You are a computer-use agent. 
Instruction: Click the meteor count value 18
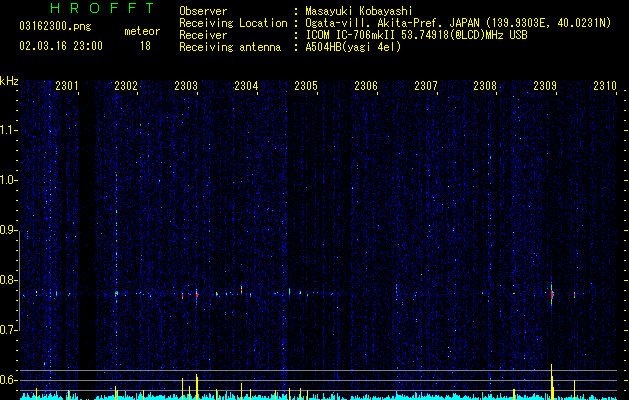pos(145,46)
